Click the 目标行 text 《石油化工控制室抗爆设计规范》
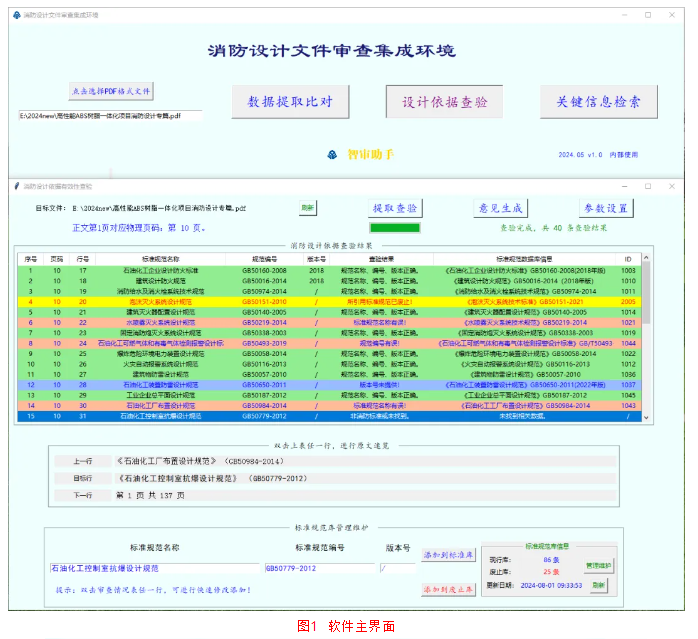 176,479
